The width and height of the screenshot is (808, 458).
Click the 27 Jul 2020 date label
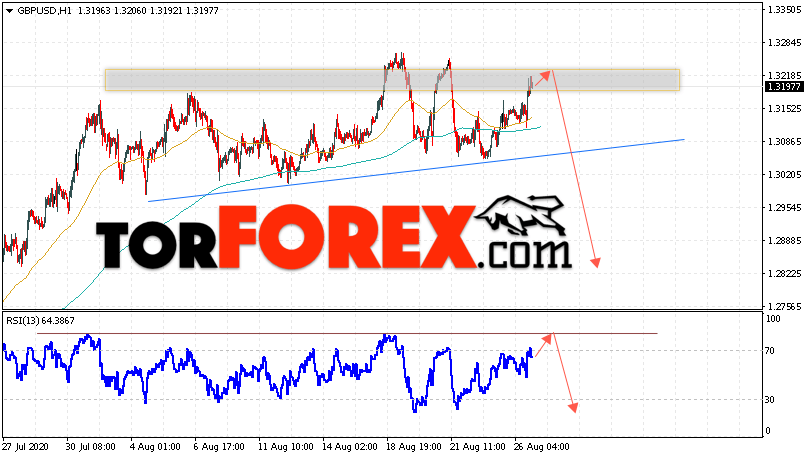tap(25, 447)
